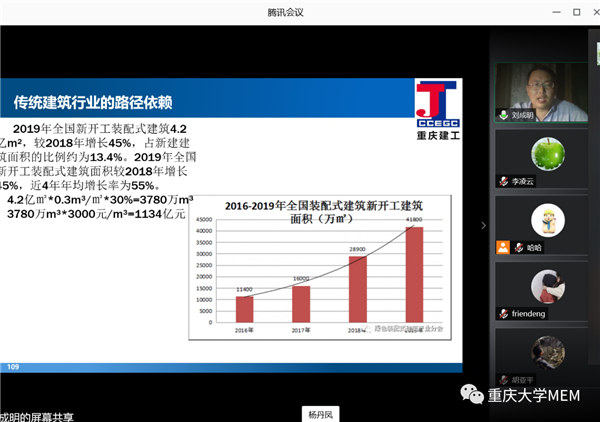Click the microphone icon beside 刘成明
600x422 pixels.
(504, 115)
